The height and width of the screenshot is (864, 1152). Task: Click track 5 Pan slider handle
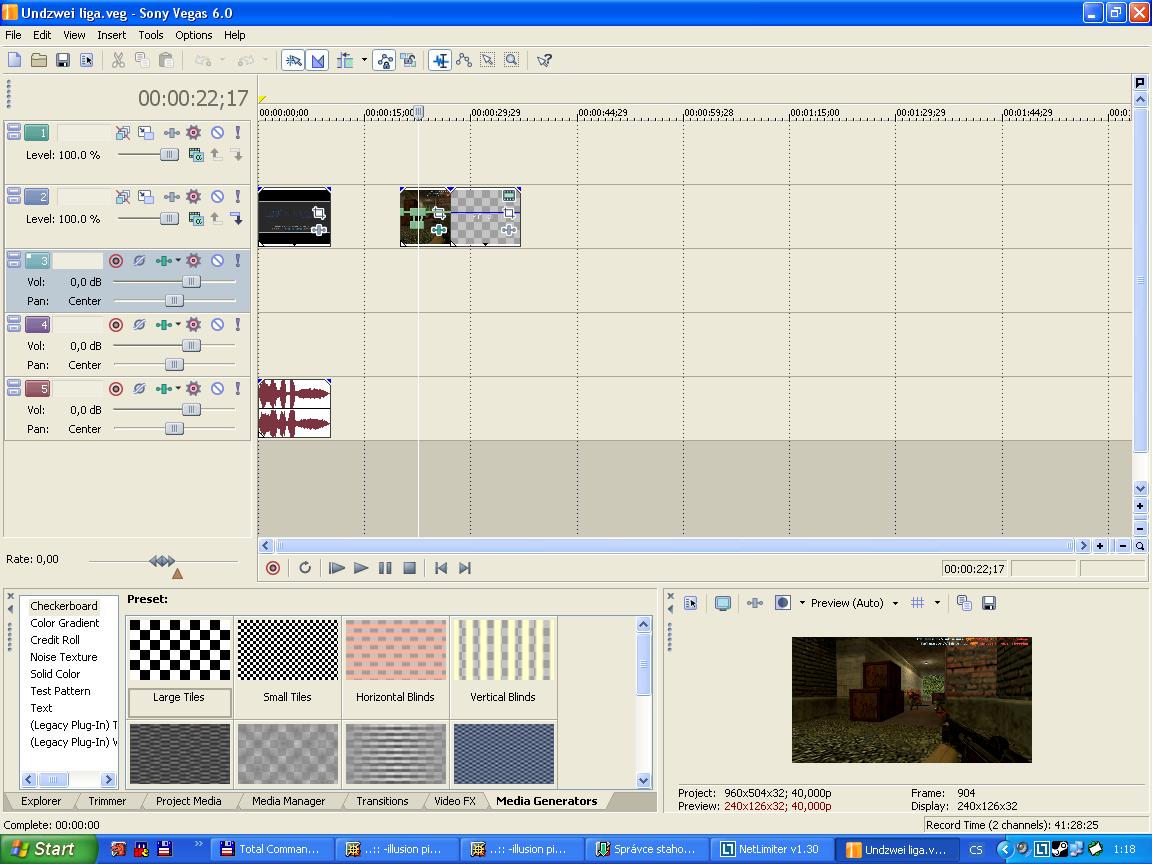174,429
